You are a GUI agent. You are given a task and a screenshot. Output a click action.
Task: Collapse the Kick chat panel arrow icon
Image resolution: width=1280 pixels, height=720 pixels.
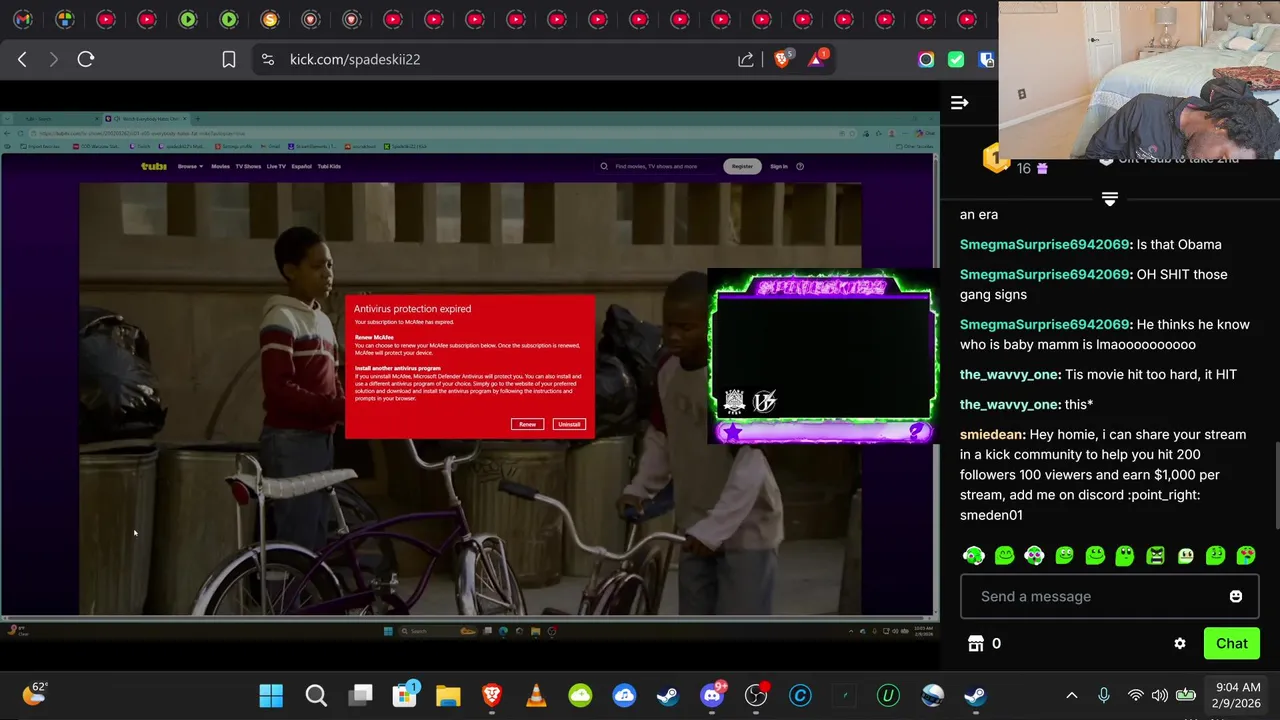[959, 102]
